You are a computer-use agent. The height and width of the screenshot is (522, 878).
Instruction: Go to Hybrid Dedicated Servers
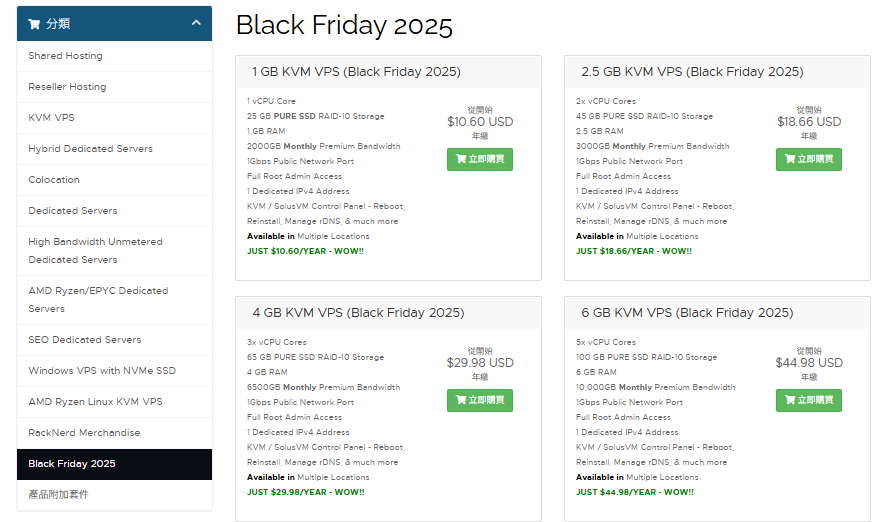click(x=90, y=149)
